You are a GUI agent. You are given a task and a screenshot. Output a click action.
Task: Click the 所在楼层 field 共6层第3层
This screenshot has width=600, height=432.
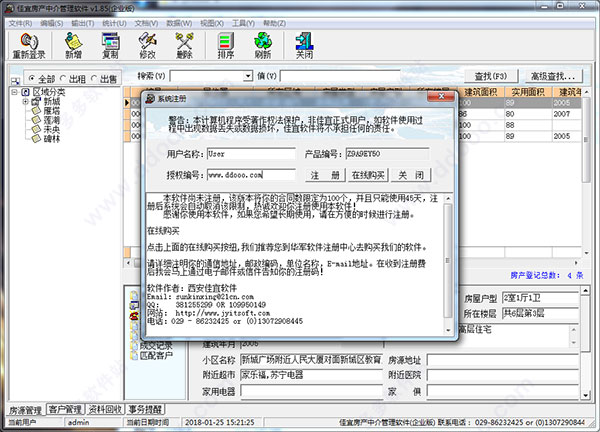point(540,313)
